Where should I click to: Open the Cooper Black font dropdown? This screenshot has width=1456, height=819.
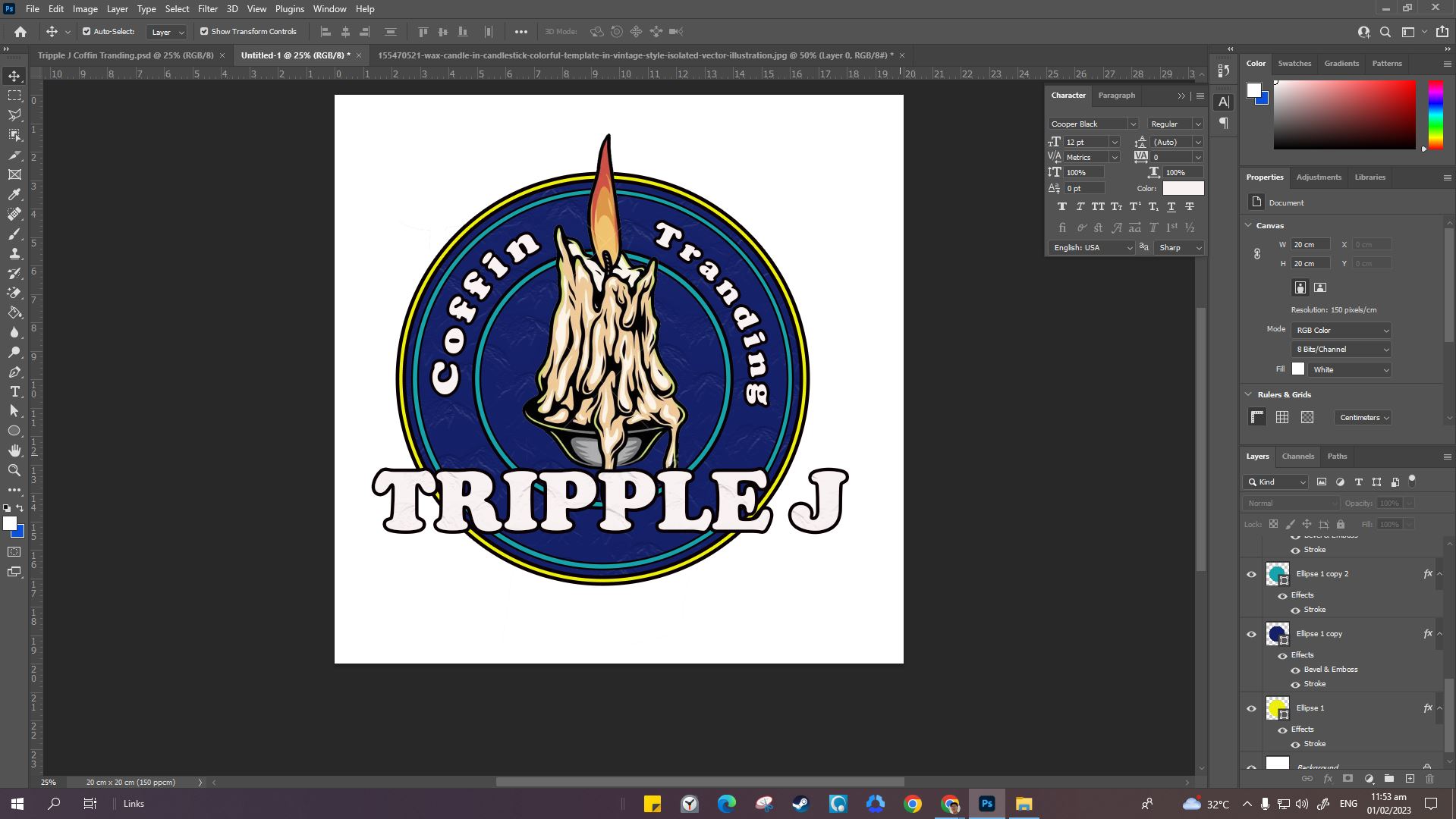click(x=1093, y=124)
